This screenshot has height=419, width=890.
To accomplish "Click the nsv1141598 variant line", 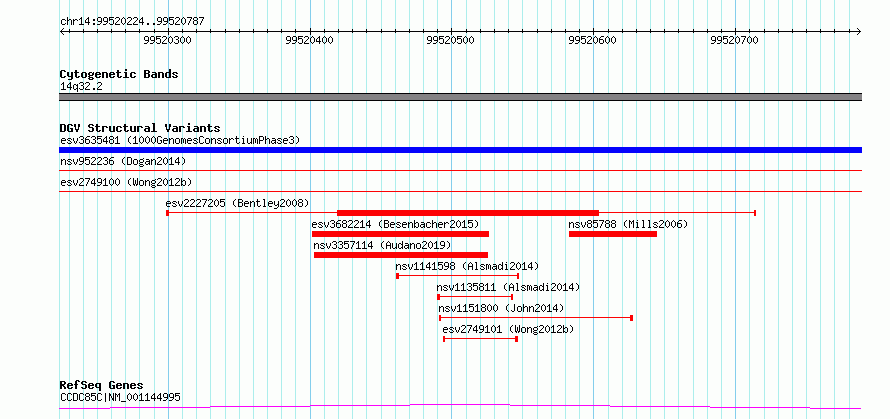I will pyautogui.click(x=457, y=276).
